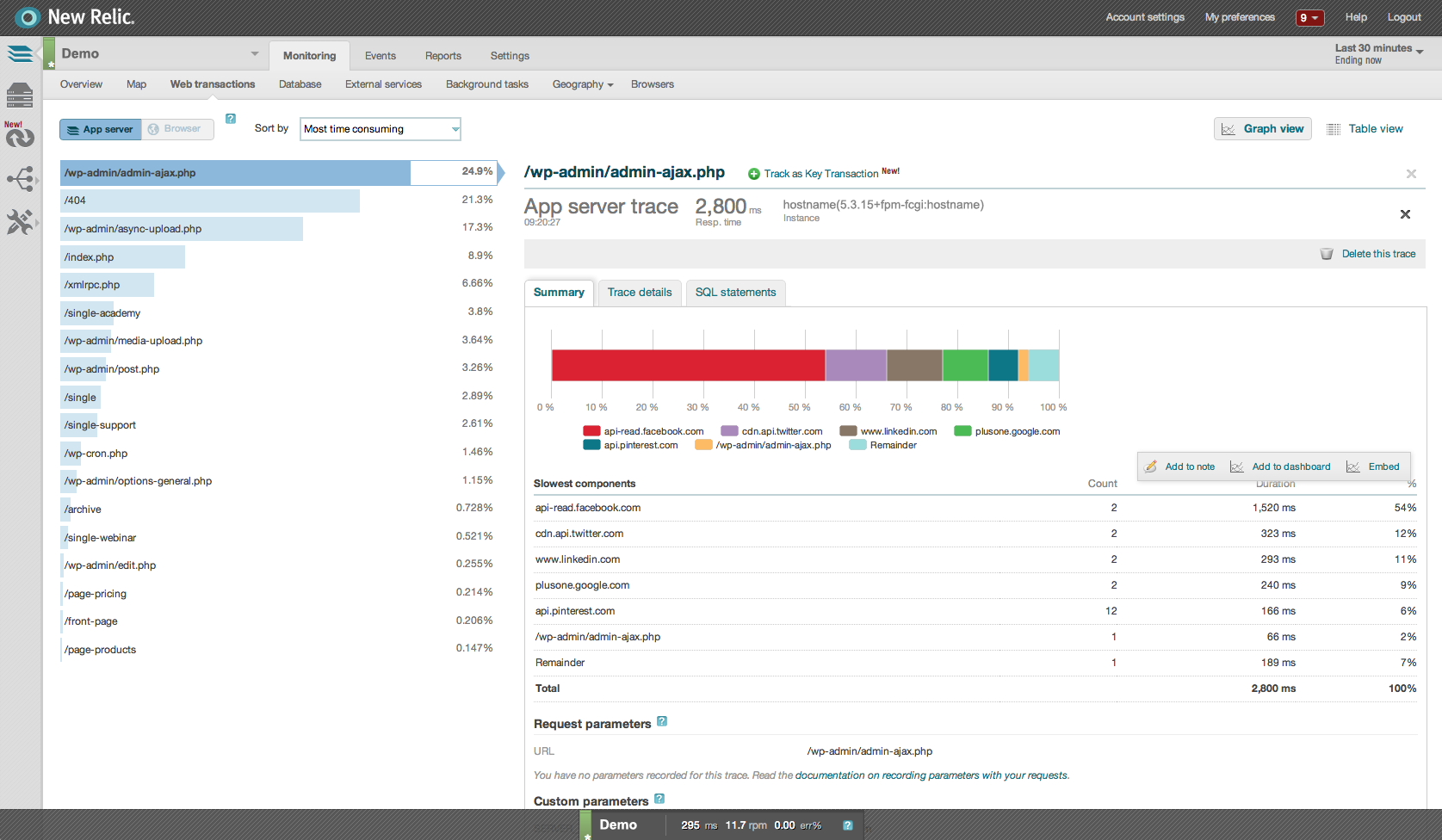Open the Events tab

pyautogui.click(x=381, y=56)
